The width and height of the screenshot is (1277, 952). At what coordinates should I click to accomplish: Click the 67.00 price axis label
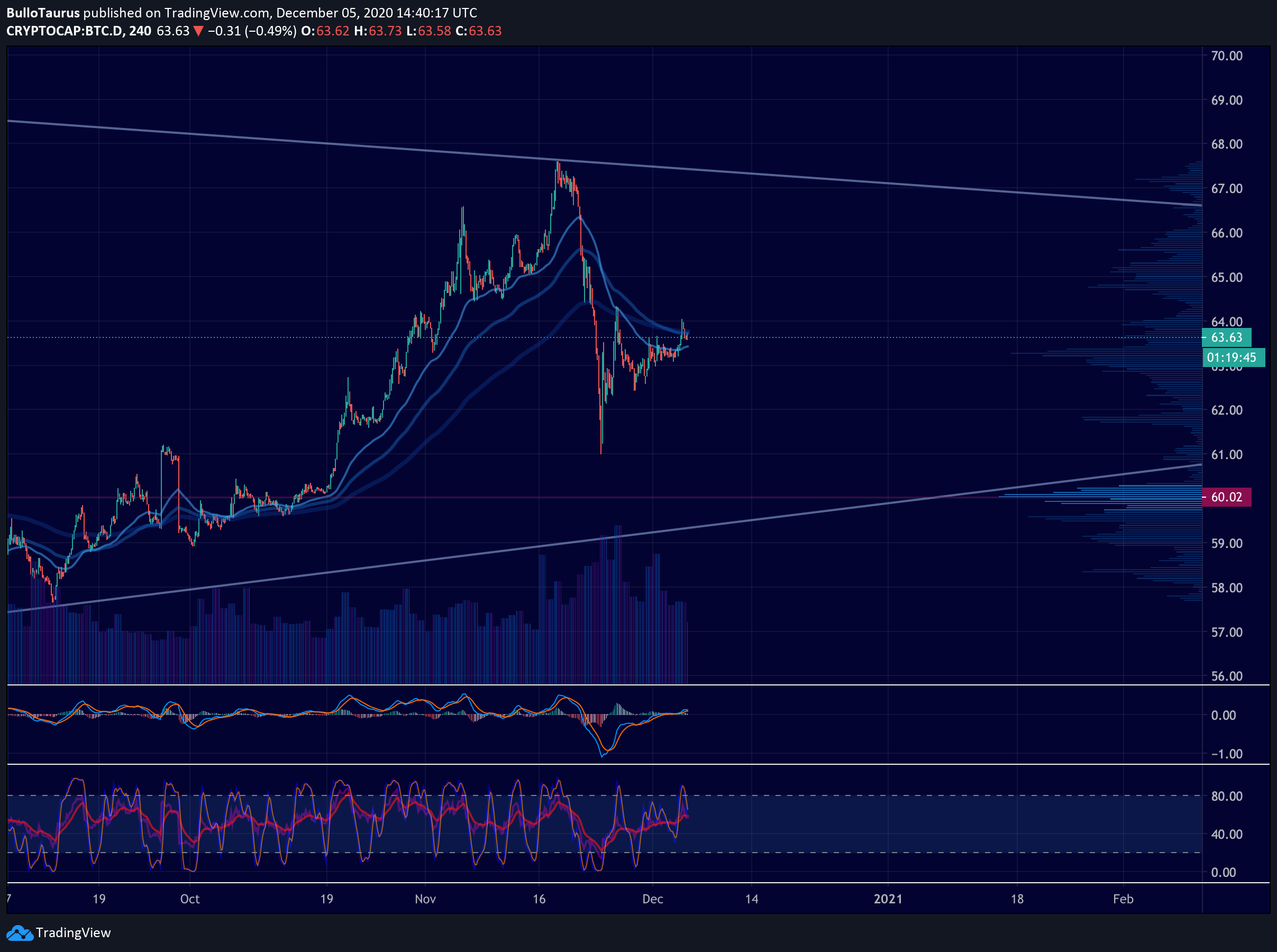(1226, 188)
